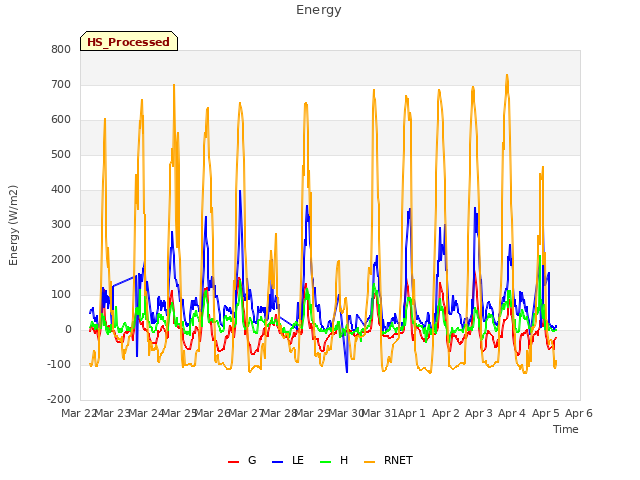Viewport: 640px width, 480px height.
Task: Click the Mar 25 x-axis date label
Action: click(180, 413)
